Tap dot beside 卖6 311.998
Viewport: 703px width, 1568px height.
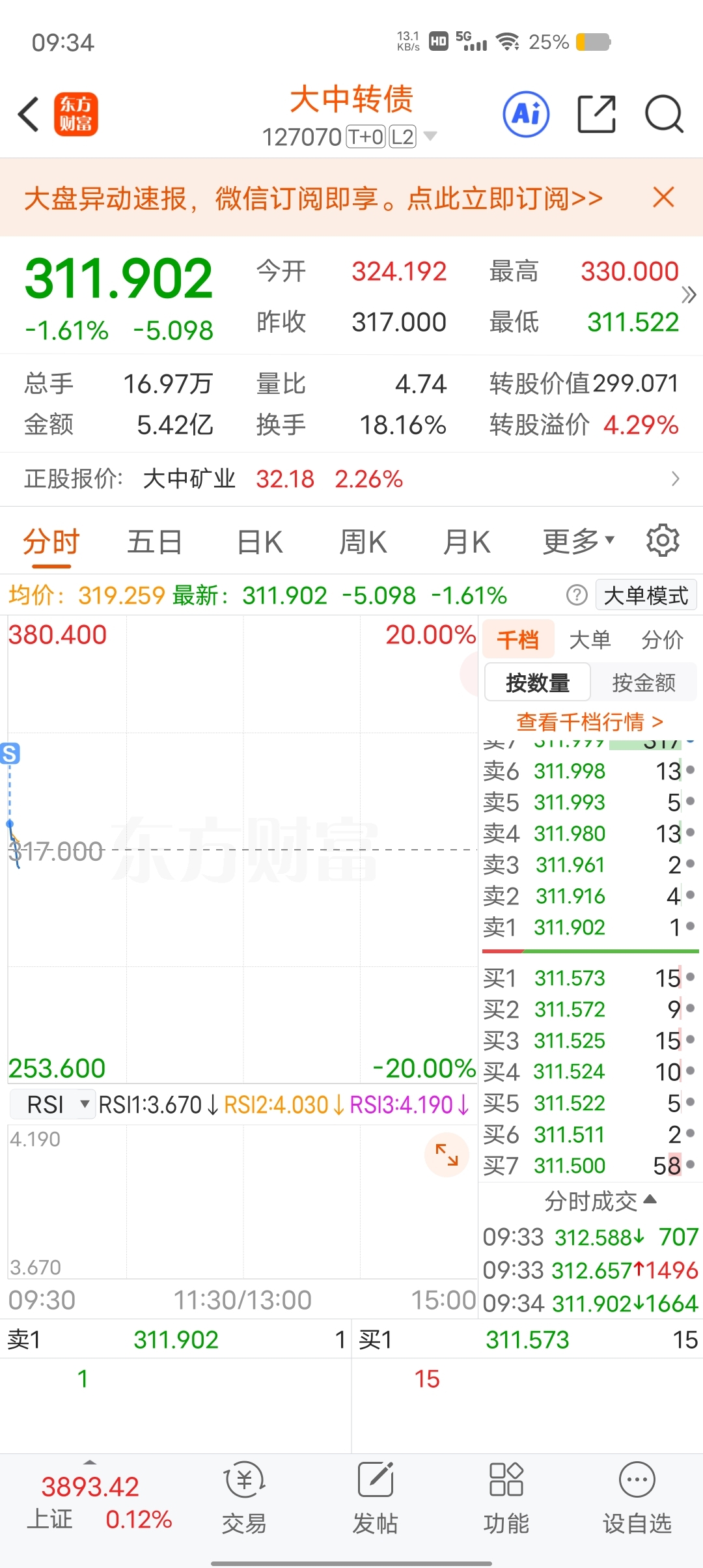coord(690,770)
